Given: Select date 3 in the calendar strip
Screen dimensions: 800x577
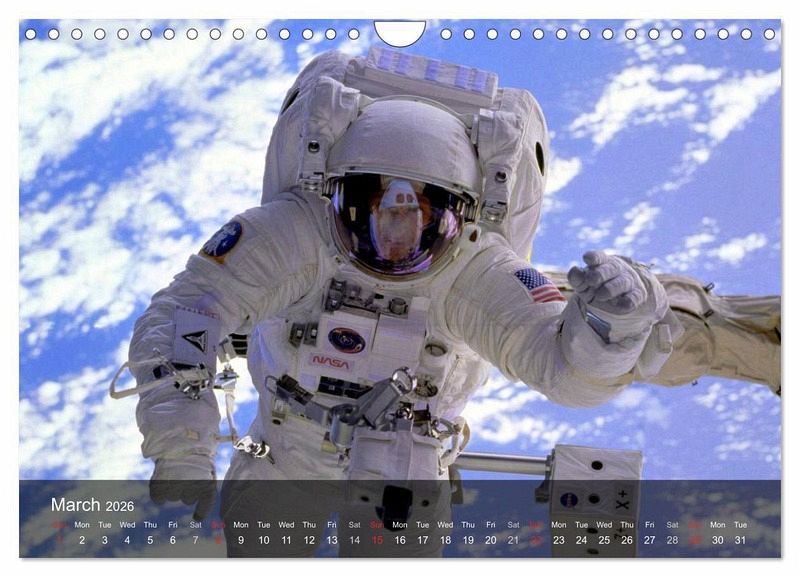Looking at the screenshot, I should [105, 540].
